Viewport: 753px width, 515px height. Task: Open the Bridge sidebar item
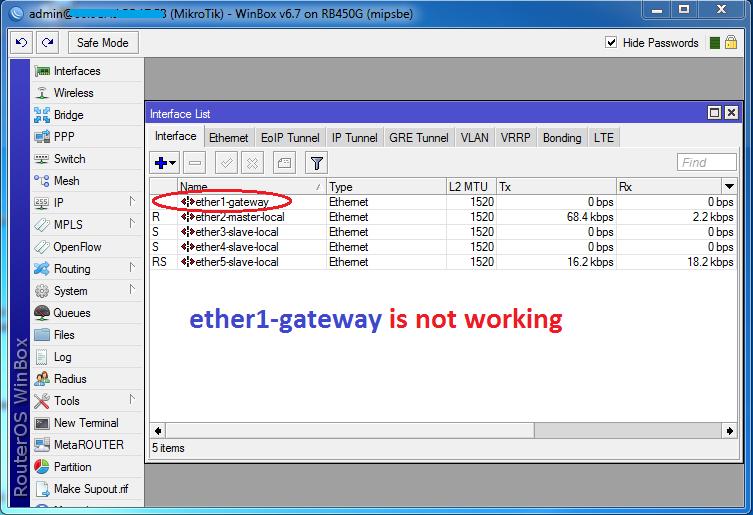pyautogui.click(x=87, y=115)
